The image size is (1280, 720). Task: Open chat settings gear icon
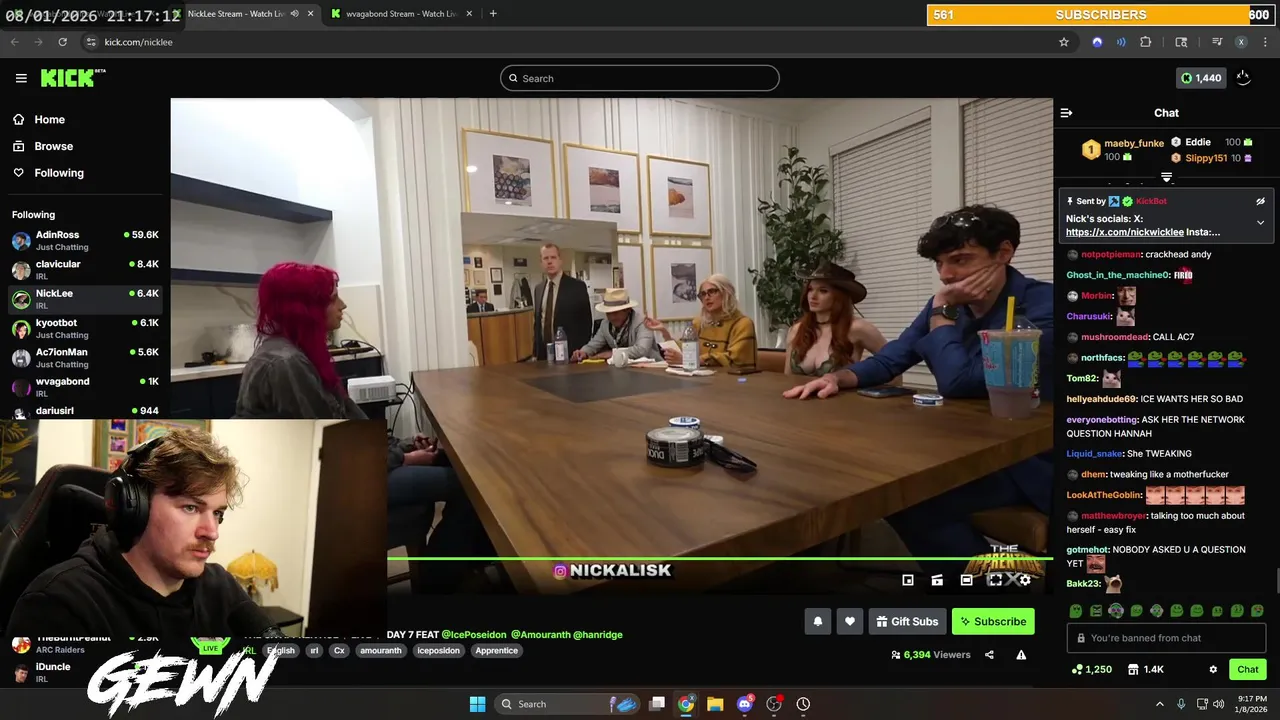tap(1213, 669)
